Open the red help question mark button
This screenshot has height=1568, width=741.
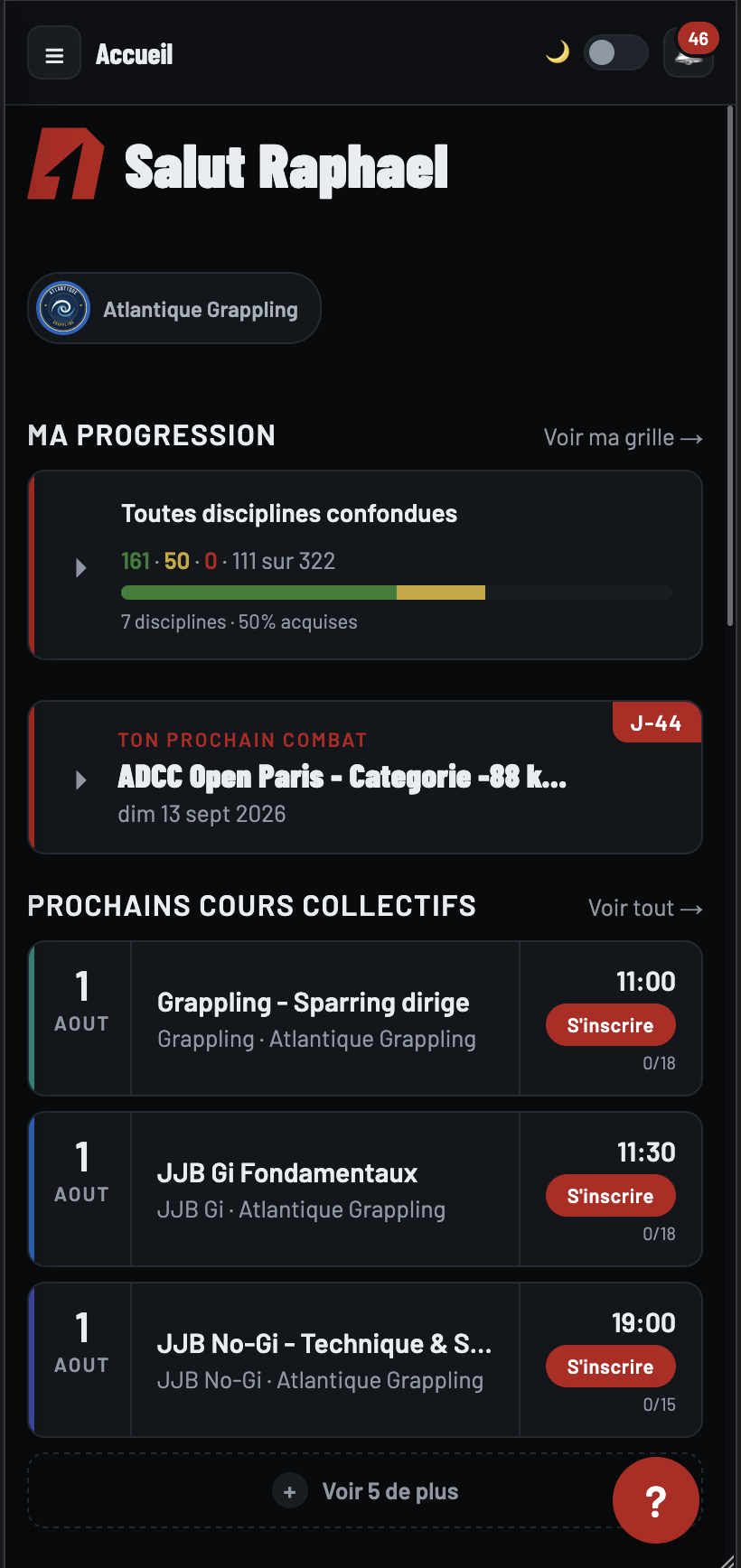click(x=656, y=1500)
